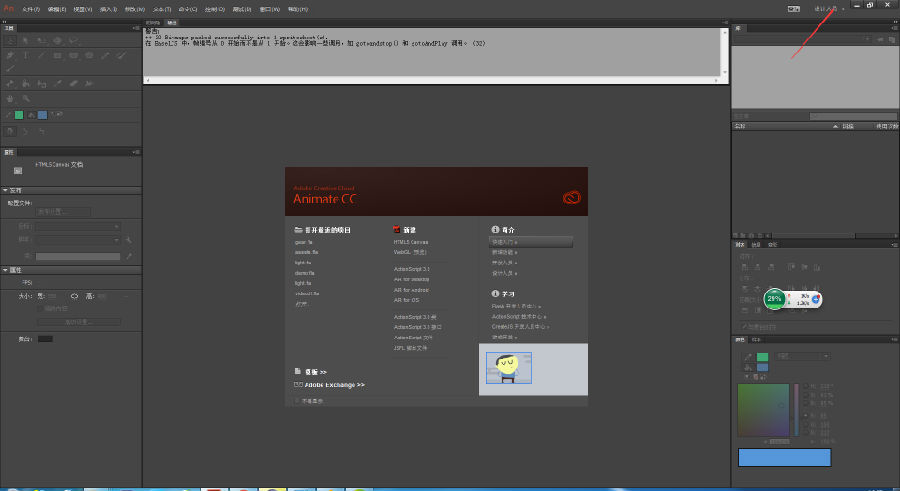Click the green stroke color swatch in Tools
900x491 pixels.
pyautogui.click(x=19, y=115)
